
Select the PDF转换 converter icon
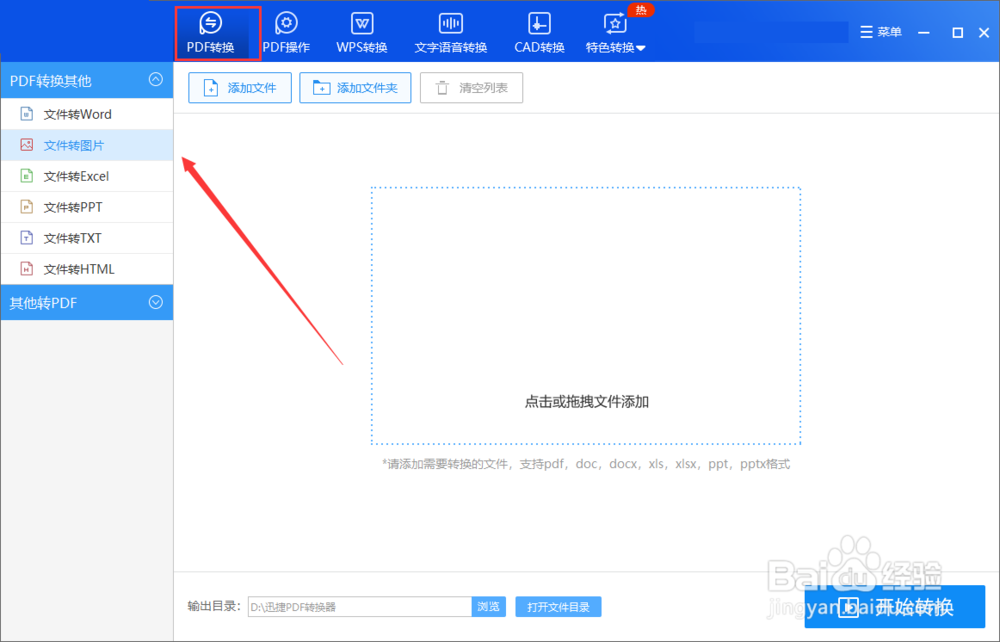(x=210, y=30)
